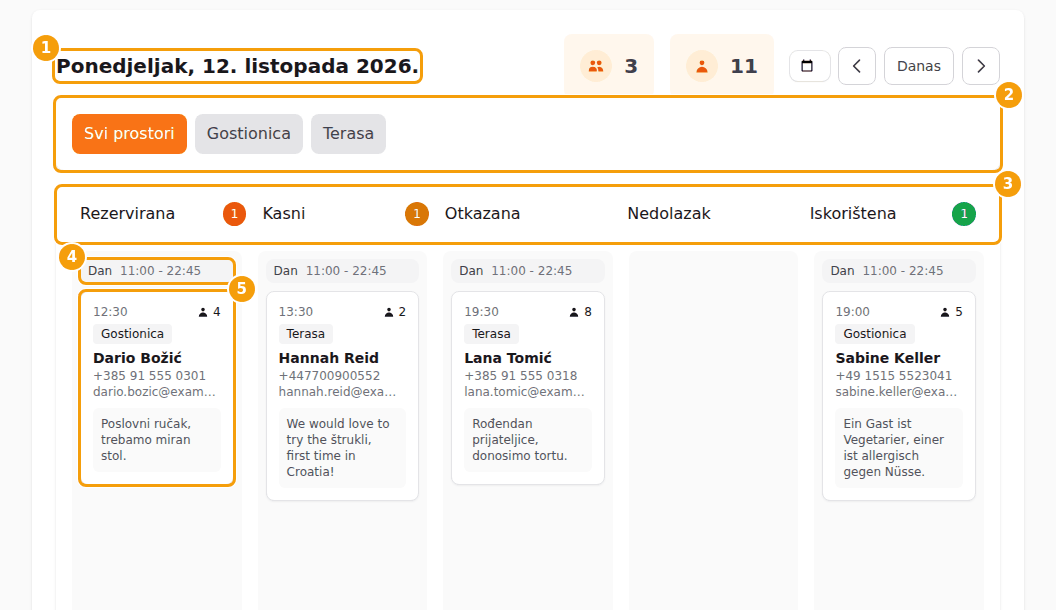Click the Kasni column header
Screen dimensions: 1056x610
tap(284, 214)
